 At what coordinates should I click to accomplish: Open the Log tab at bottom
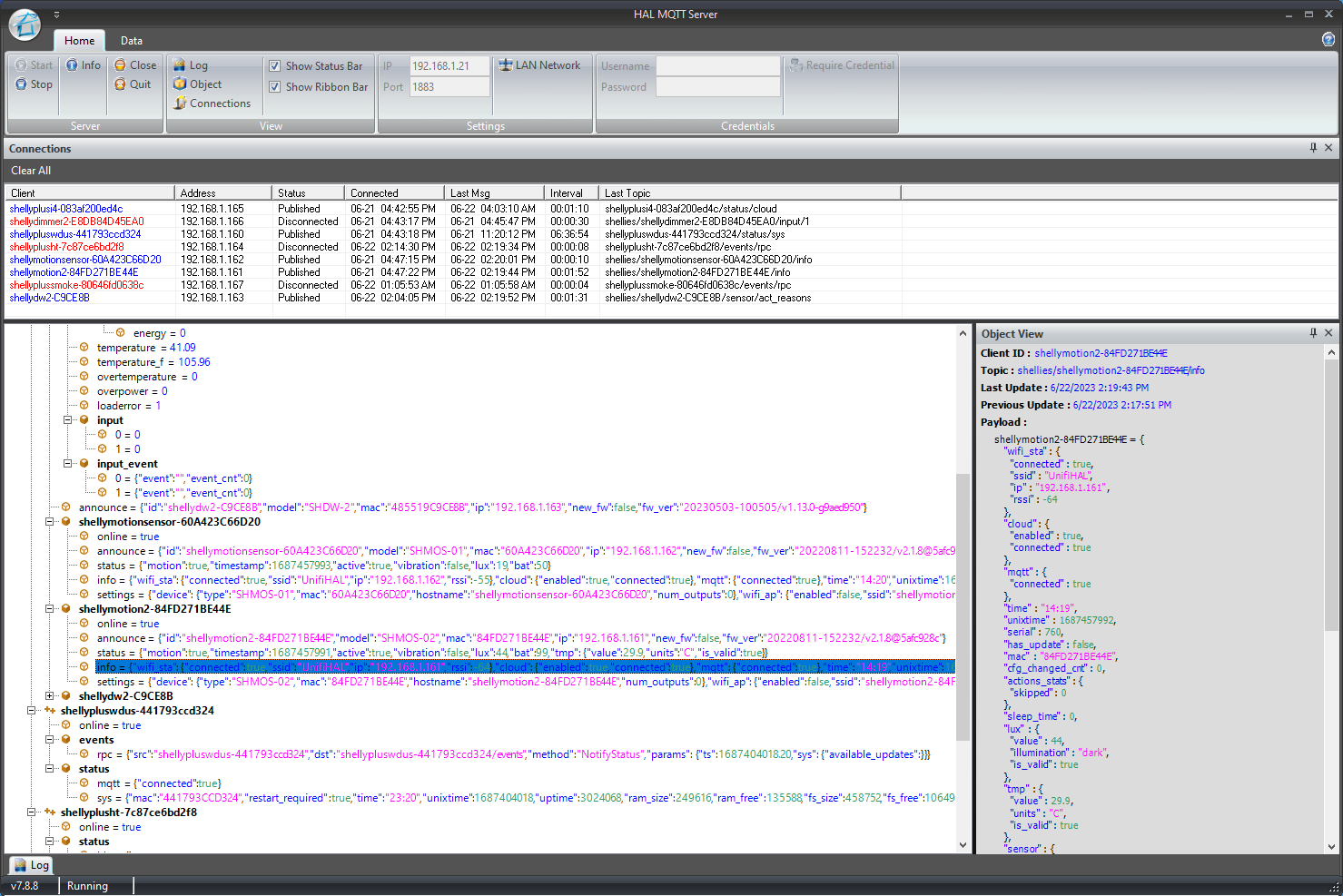tap(30, 865)
